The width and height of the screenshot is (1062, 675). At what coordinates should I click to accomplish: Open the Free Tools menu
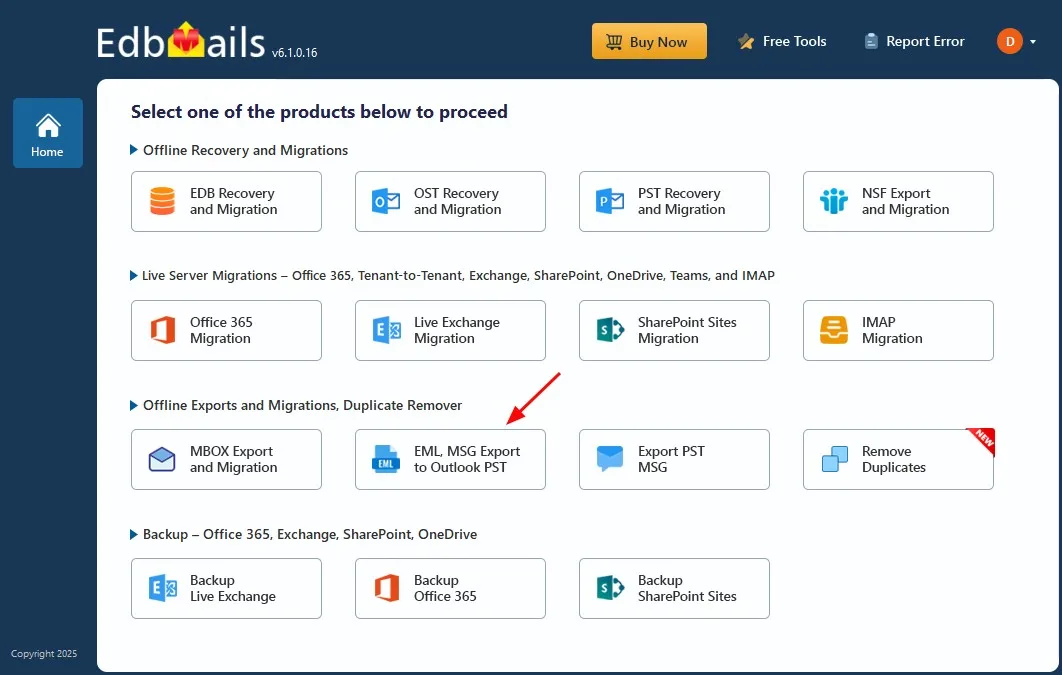[782, 41]
